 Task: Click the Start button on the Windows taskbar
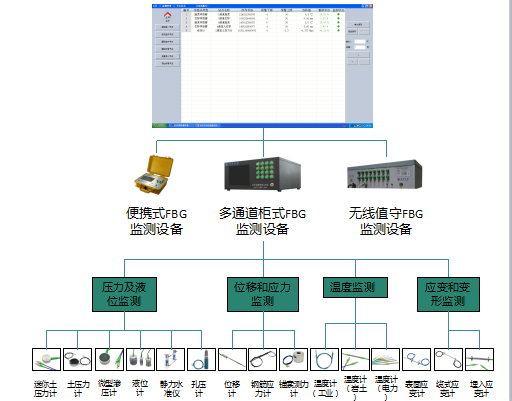[x=160, y=126]
